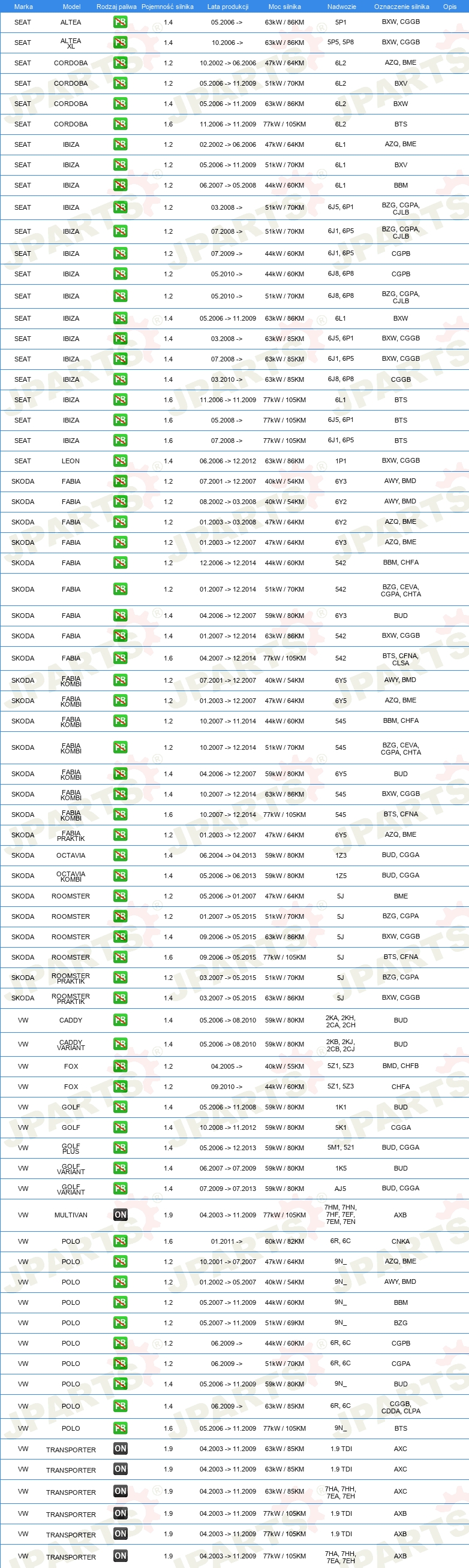Select production years '06.2004 -> 04.2013'
469x1568 pixels.
pos(228,856)
